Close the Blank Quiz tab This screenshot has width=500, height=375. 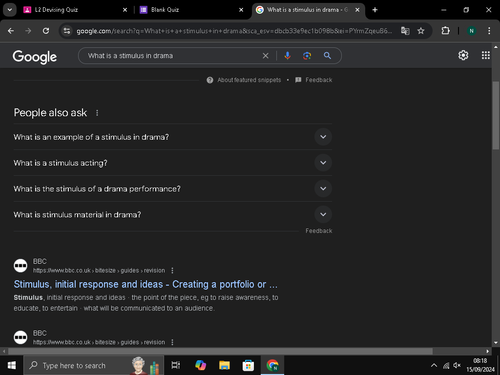tap(241, 10)
